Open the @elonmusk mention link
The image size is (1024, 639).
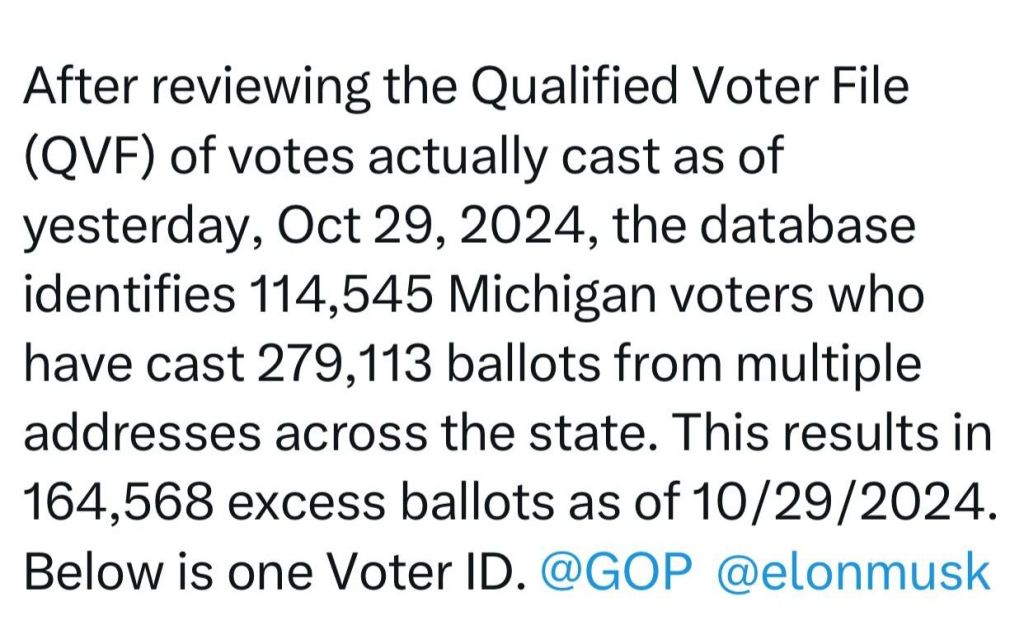point(854,573)
